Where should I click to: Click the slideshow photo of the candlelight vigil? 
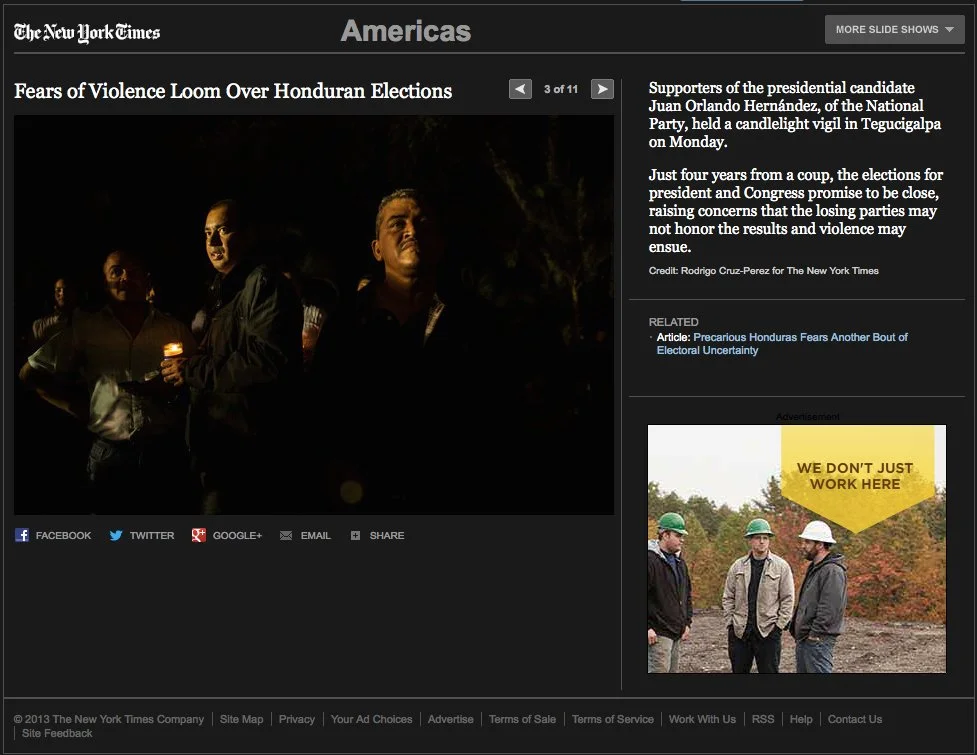[x=313, y=315]
